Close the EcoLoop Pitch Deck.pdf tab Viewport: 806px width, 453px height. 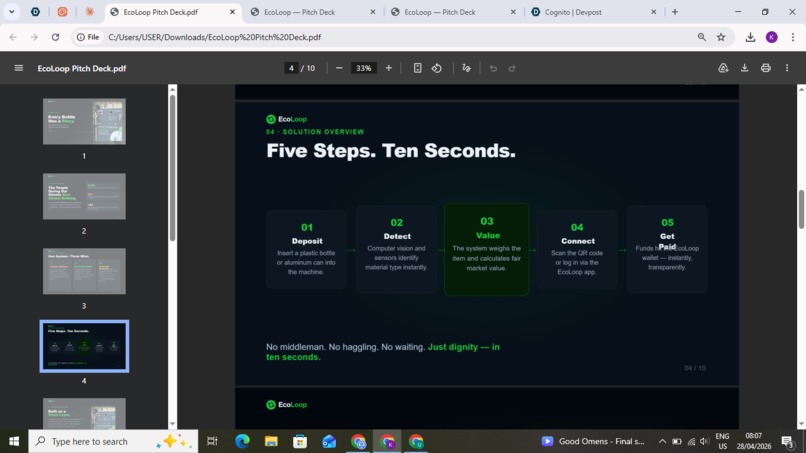232,12
